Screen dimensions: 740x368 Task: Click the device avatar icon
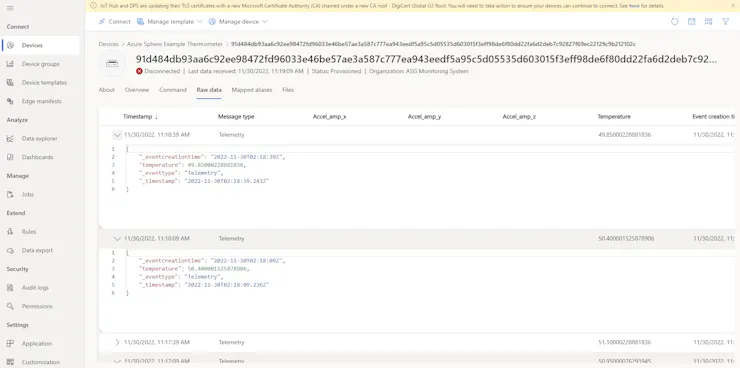pos(112,64)
